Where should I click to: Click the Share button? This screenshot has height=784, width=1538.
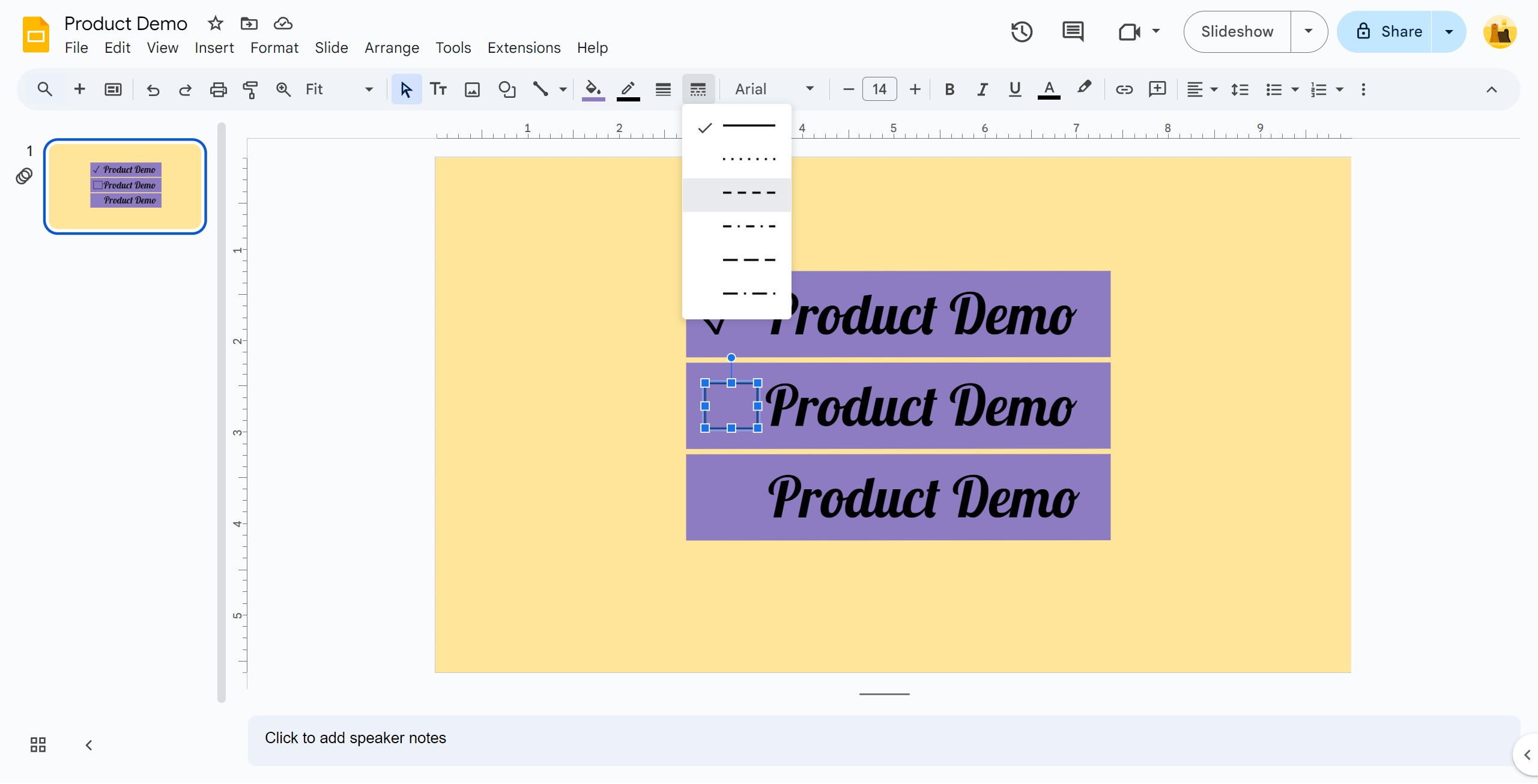click(x=1385, y=32)
